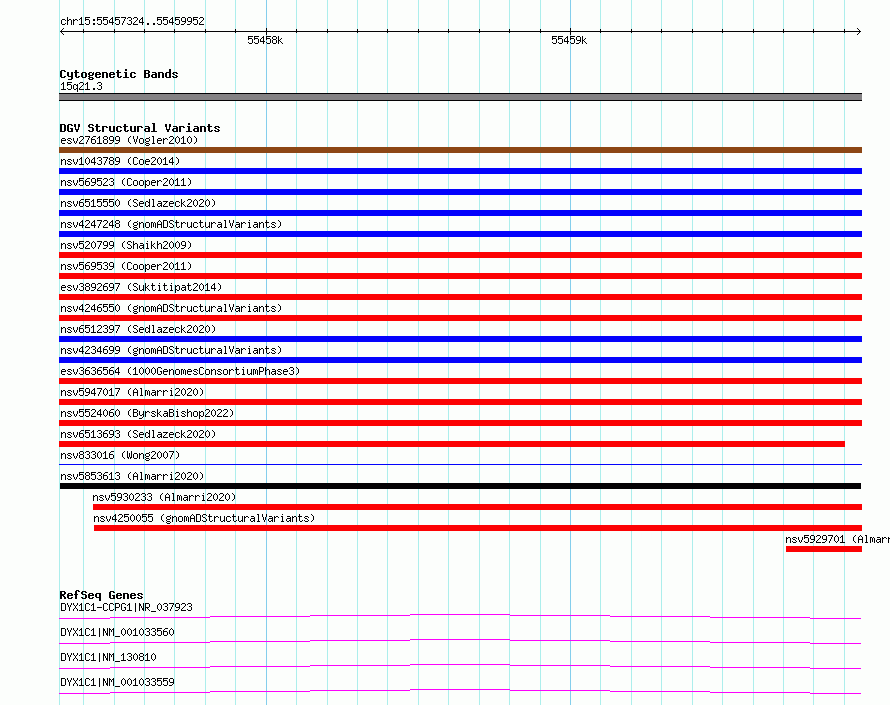Open variant nsv520799 (Shaikh2009) label

click(x=126, y=245)
